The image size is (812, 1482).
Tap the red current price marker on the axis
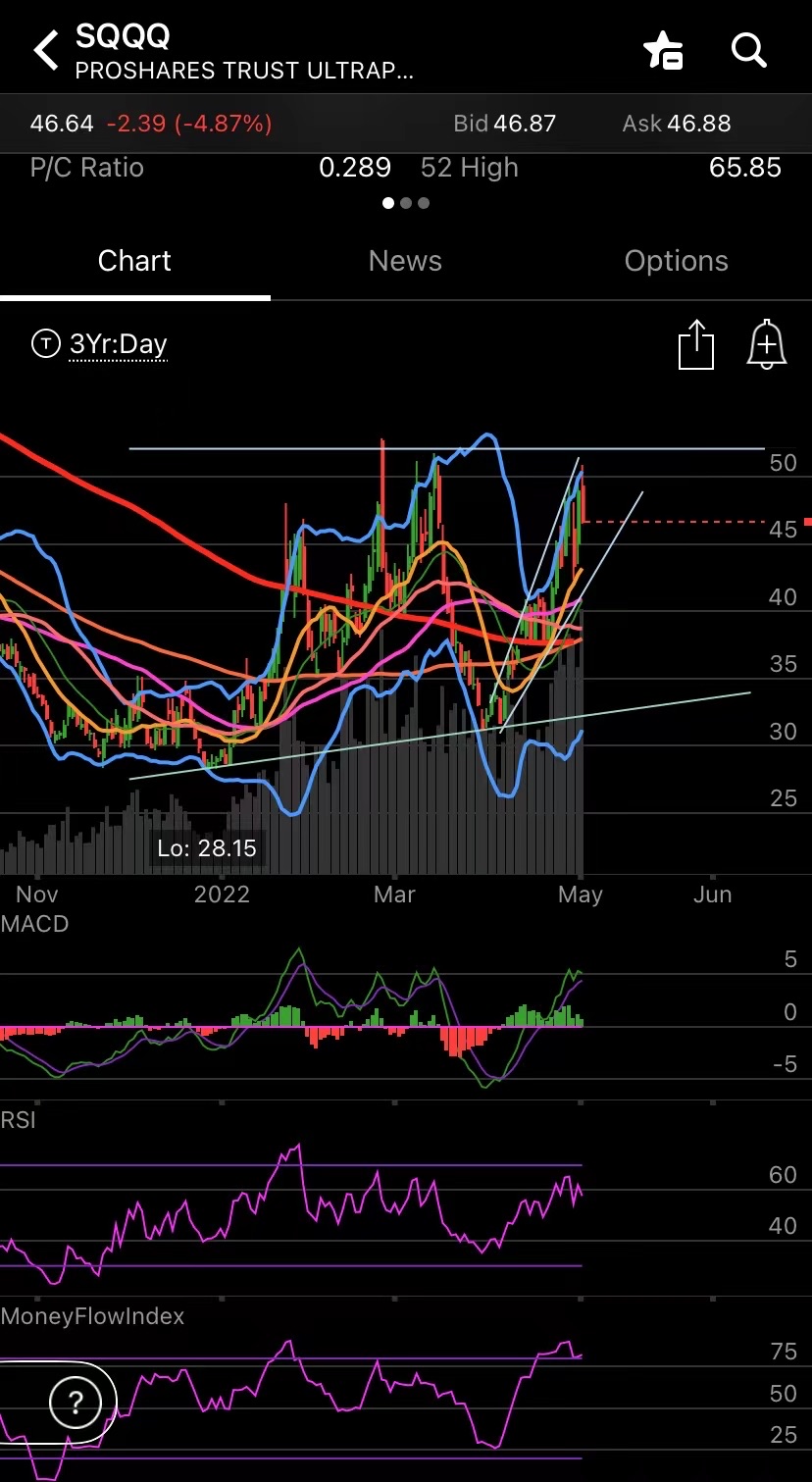807,522
